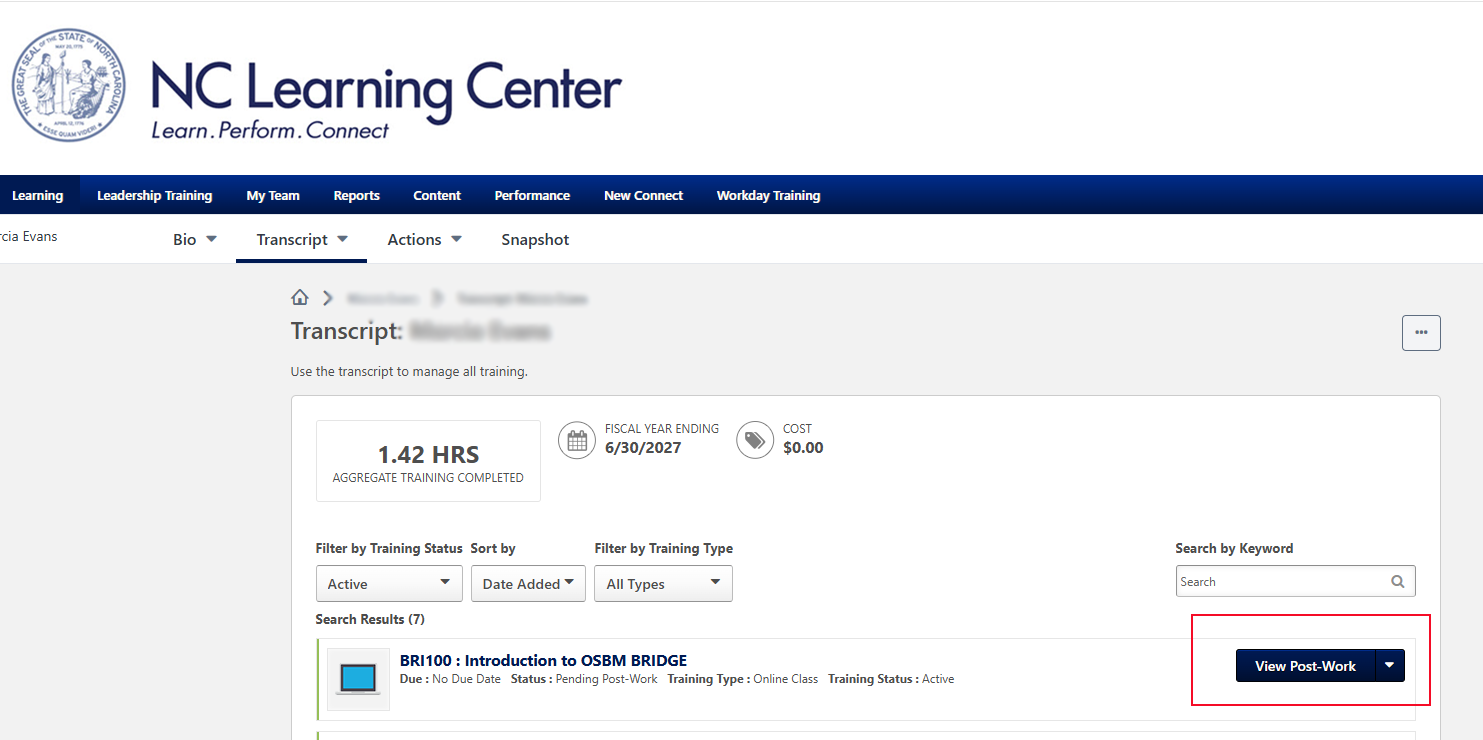Viewport: 1483px width, 740px height.
Task: Open BRI100 Introduction to OSBM BRIDGE
Action: pos(543,660)
